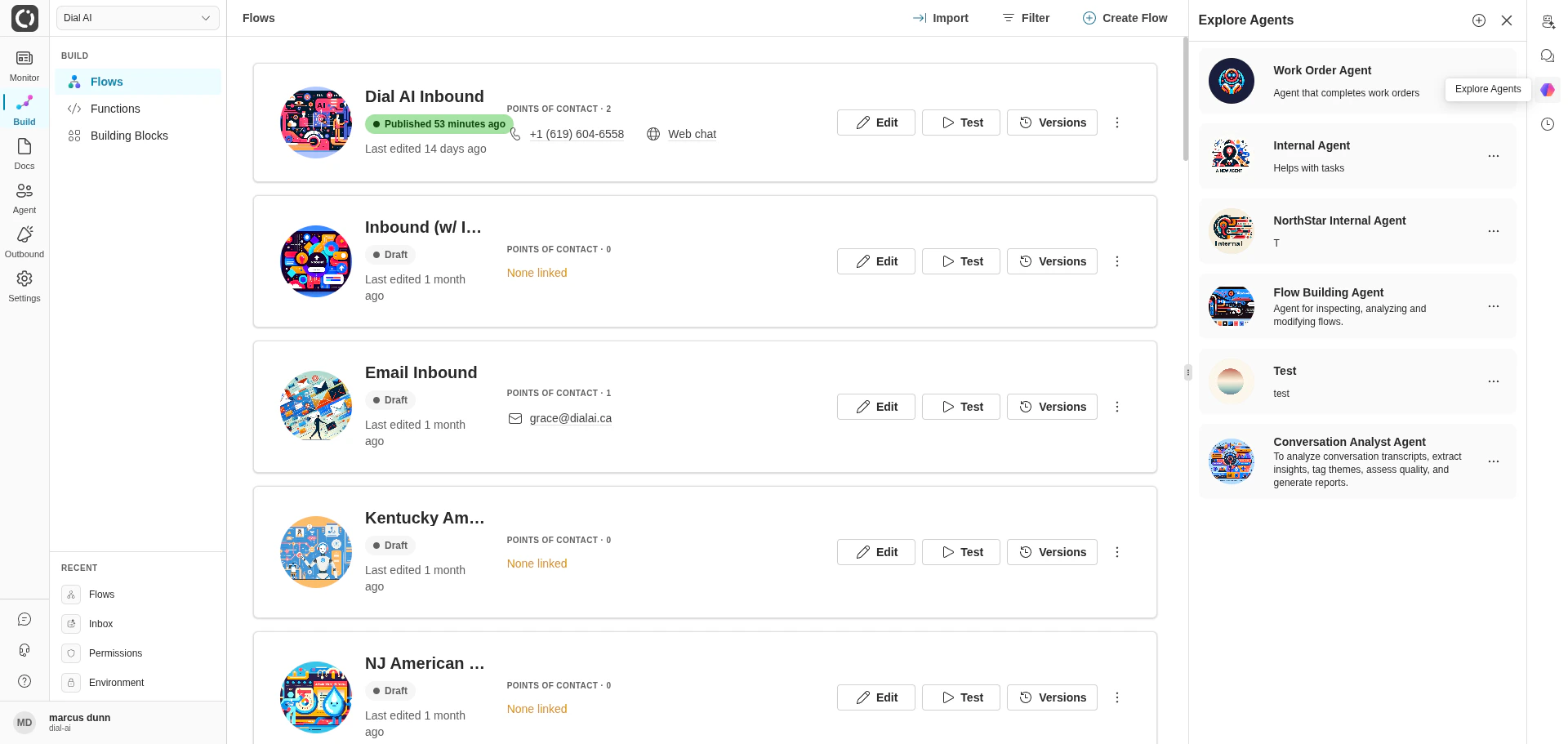This screenshot has width=1568, height=744.
Task: Expand the Dial AI workspace dropdown
Action: click(137, 18)
